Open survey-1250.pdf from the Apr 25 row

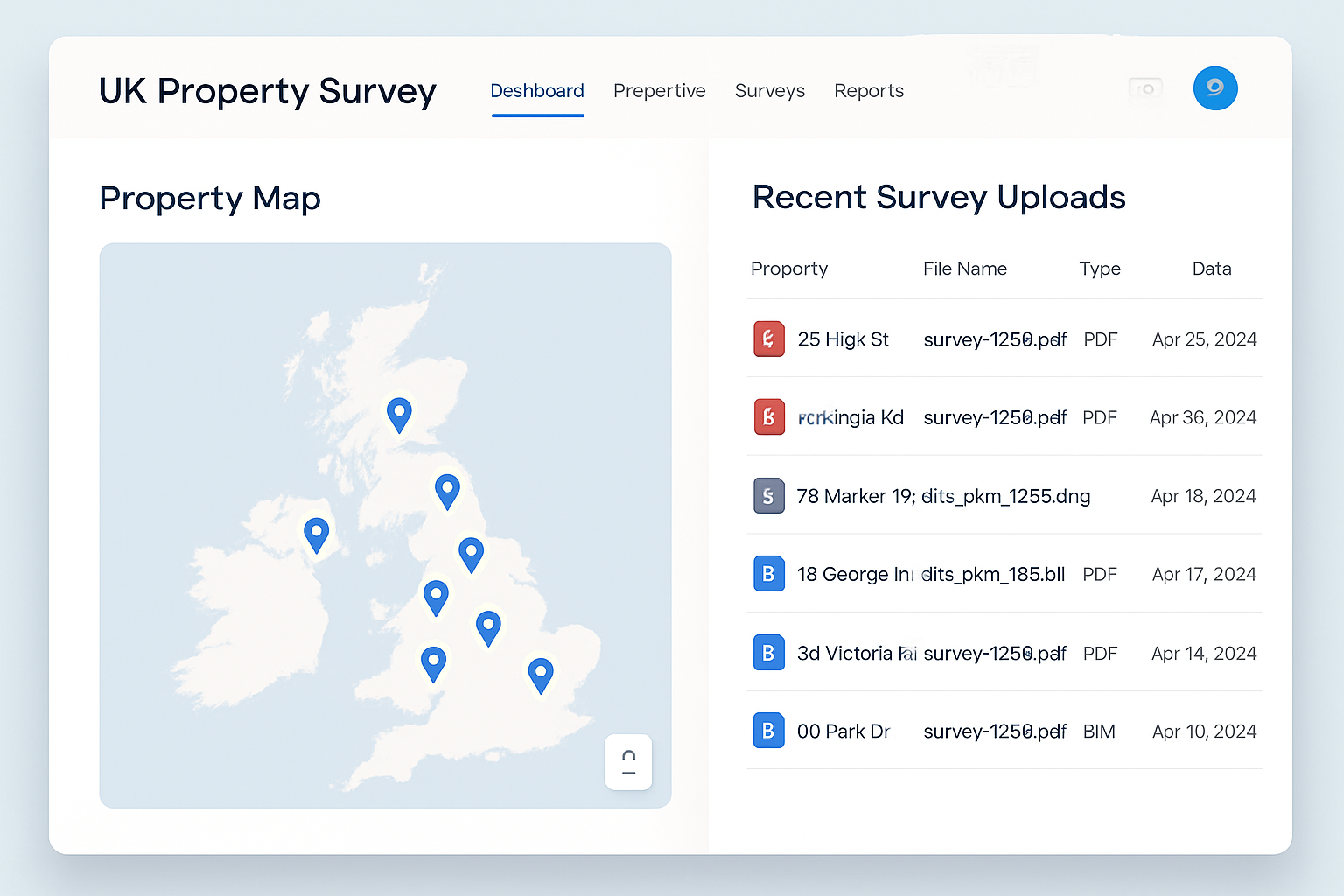click(995, 339)
